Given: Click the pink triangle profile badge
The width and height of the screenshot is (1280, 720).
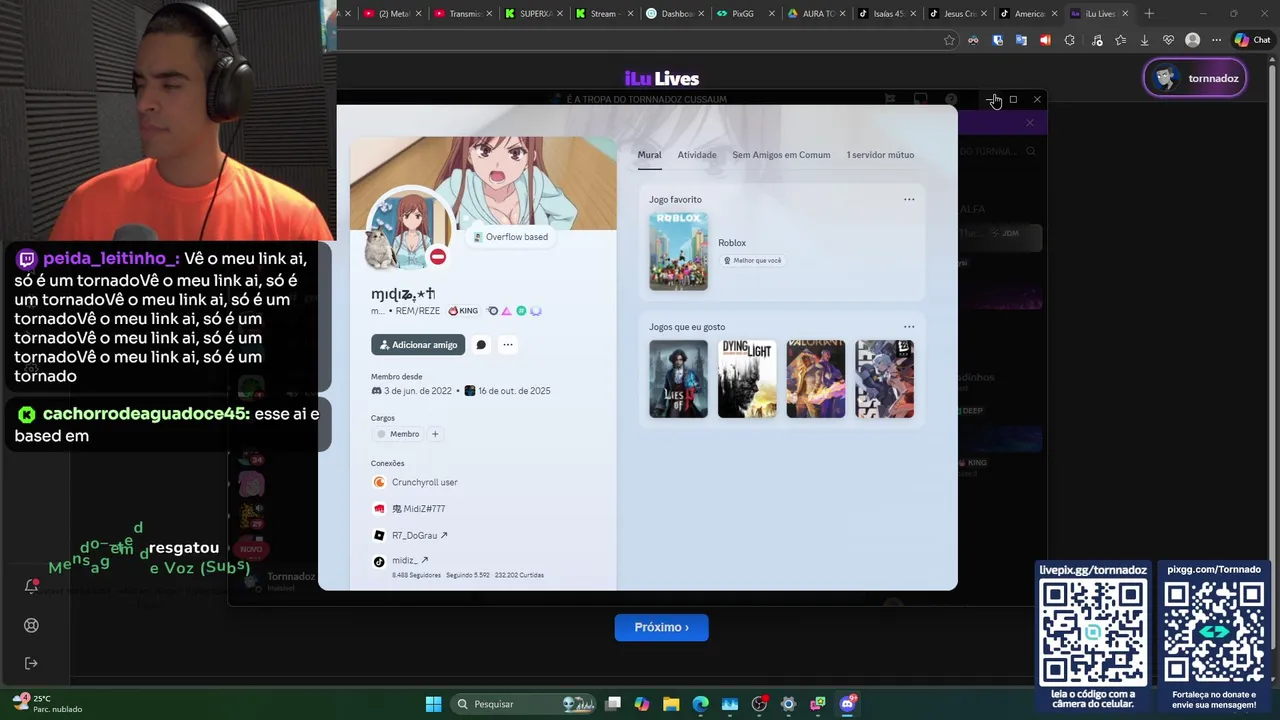Looking at the screenshot, I should coord(506,311).
